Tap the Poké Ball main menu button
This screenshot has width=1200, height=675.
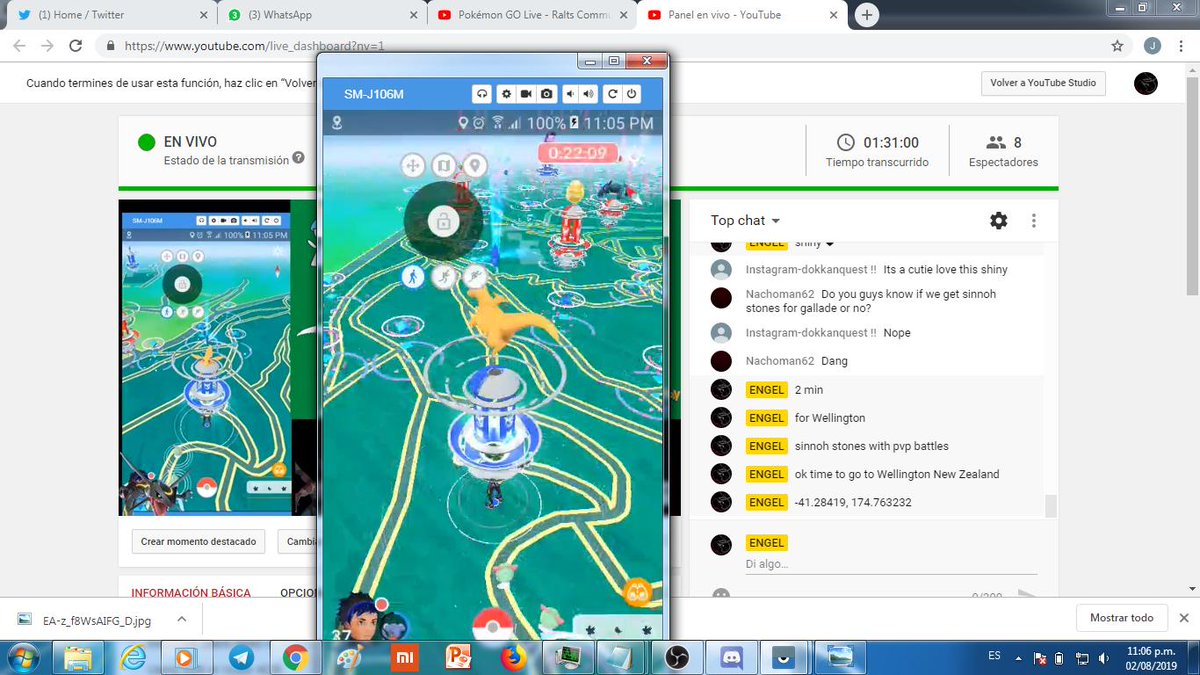pyautogui.click(x=491, y=625)
